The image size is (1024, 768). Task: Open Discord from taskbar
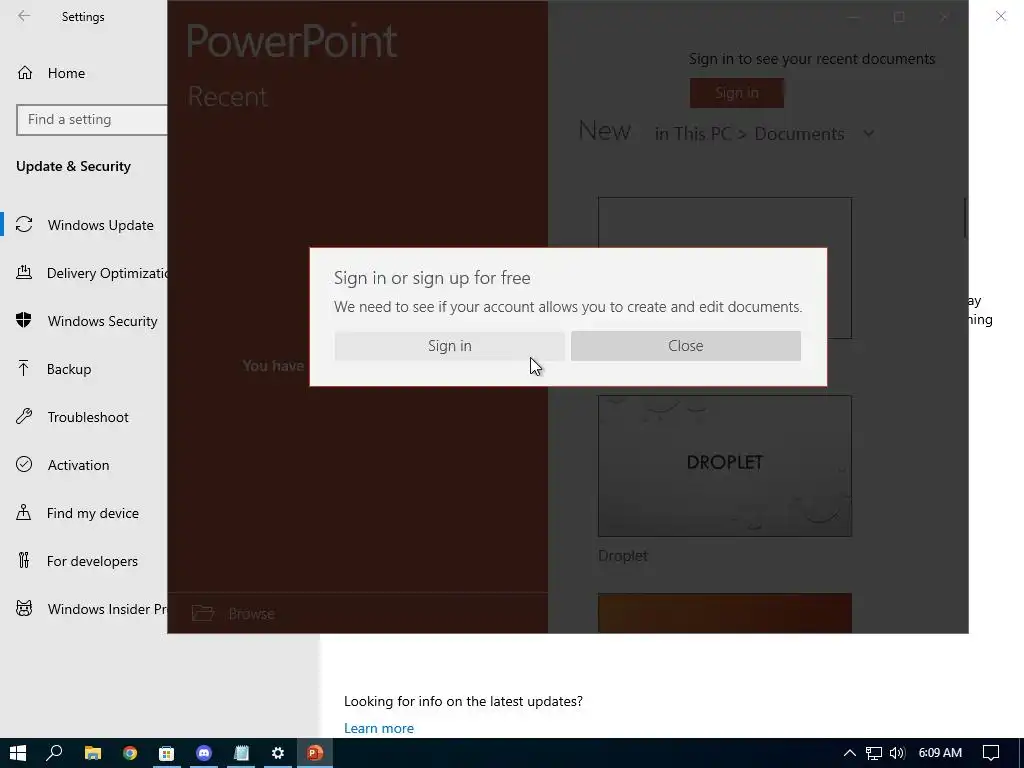[x=204, y=753]
